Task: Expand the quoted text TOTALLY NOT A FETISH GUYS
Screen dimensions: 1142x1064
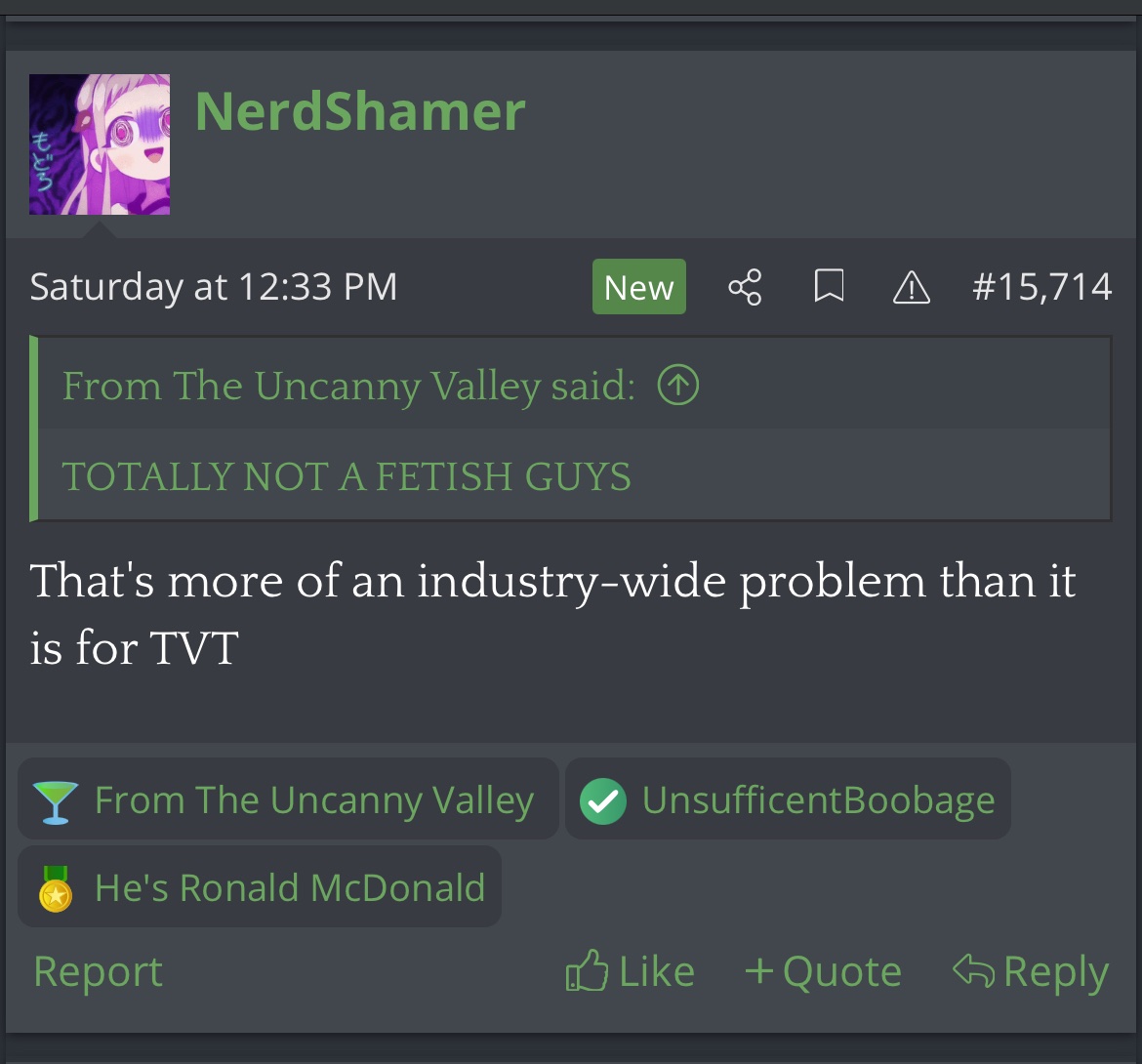Action: [347, 476]
